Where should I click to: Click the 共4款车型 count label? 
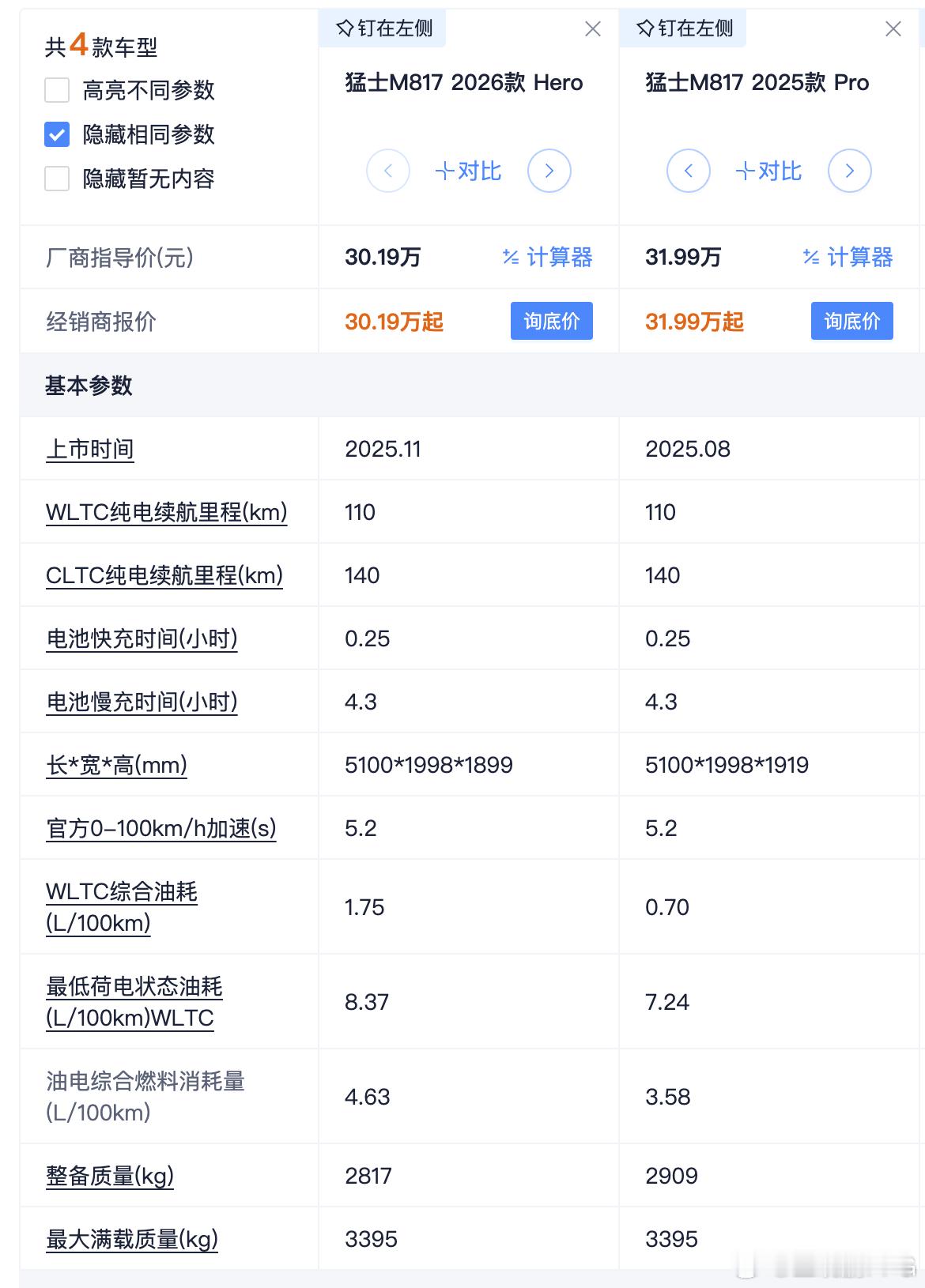tap(101, 45)
